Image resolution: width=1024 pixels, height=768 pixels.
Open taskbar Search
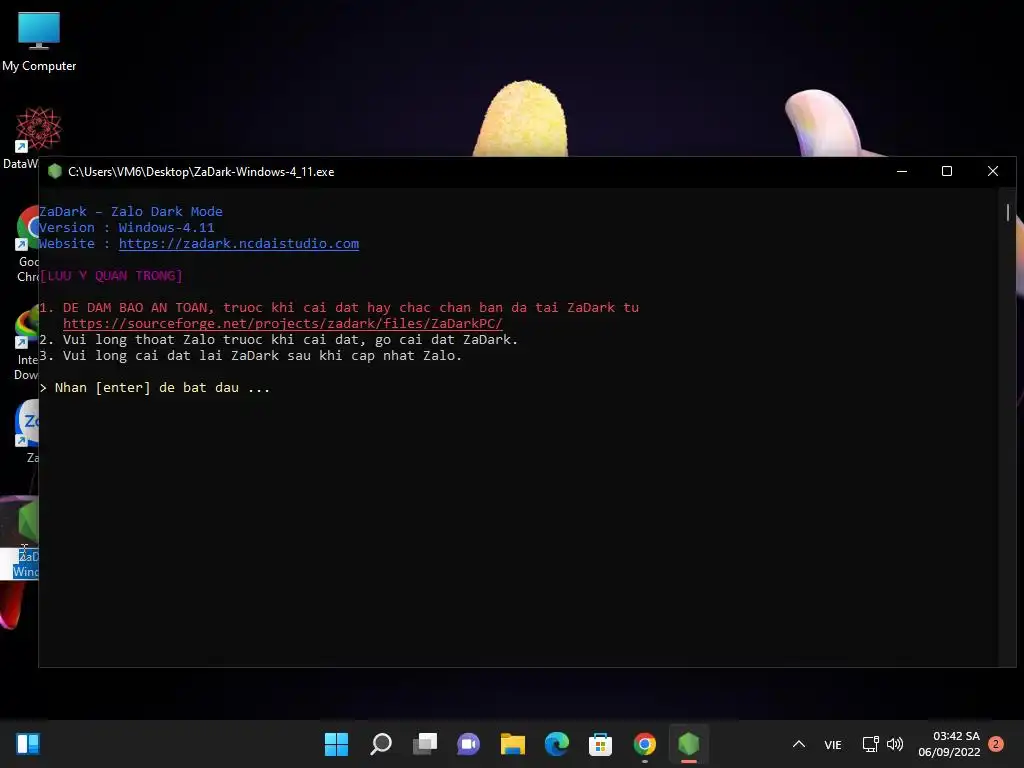(x=381, y=744)
